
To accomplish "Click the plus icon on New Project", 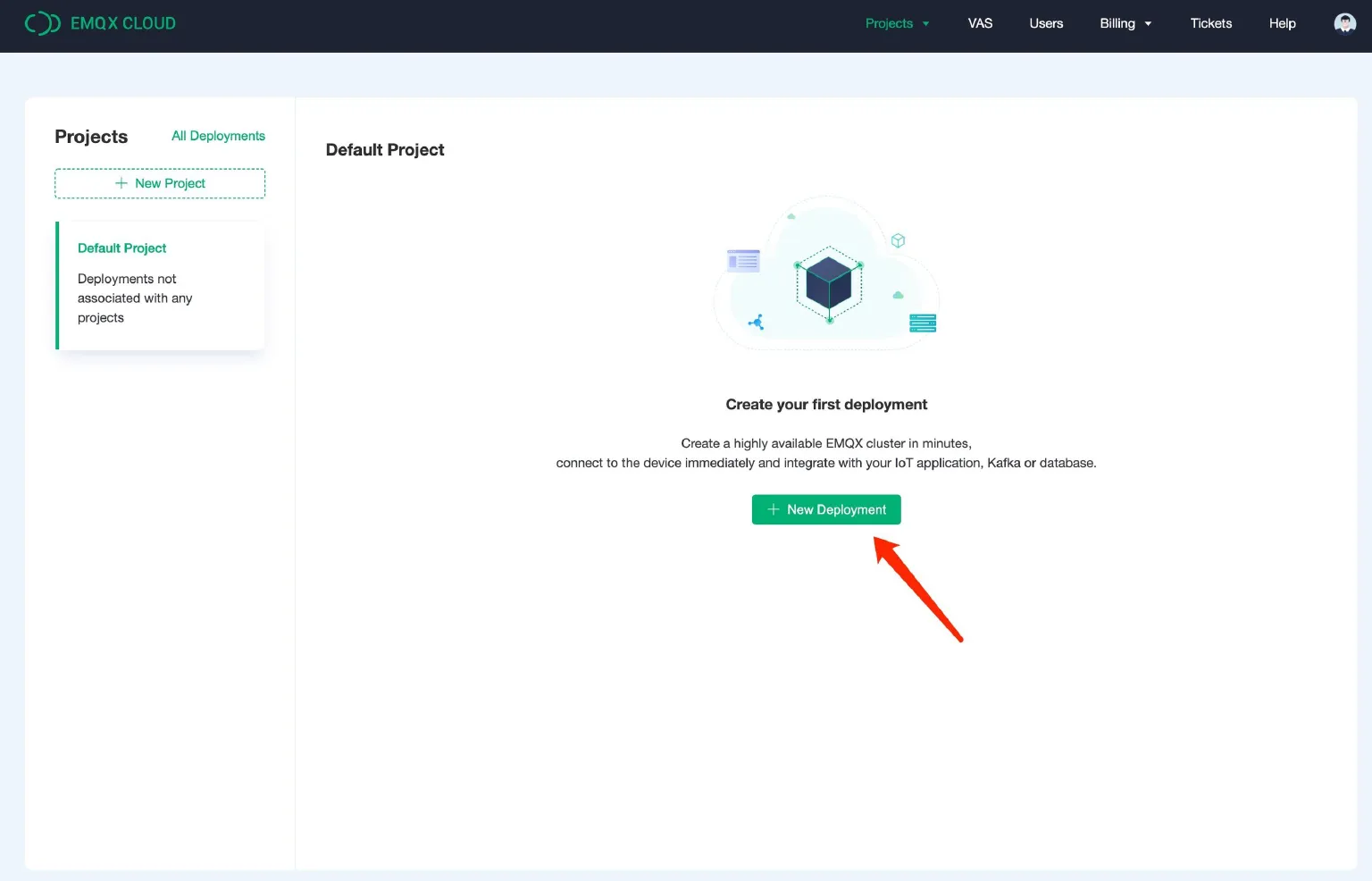I will (x=121, y=182).
